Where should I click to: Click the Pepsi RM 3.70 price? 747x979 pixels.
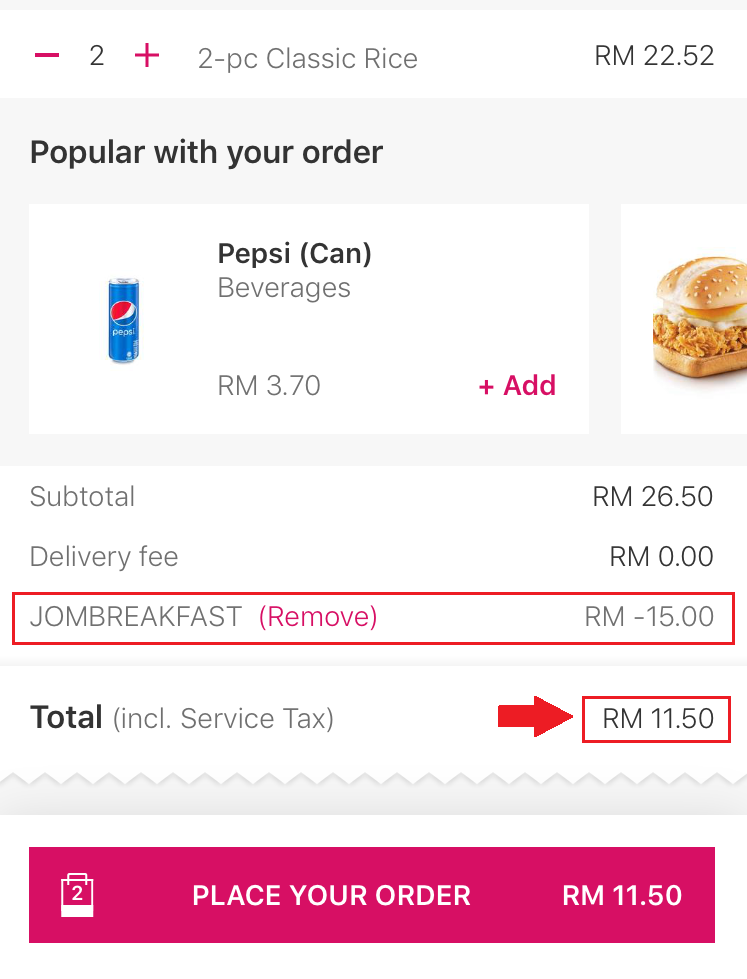pyautogui.click(x=269, y=386)
